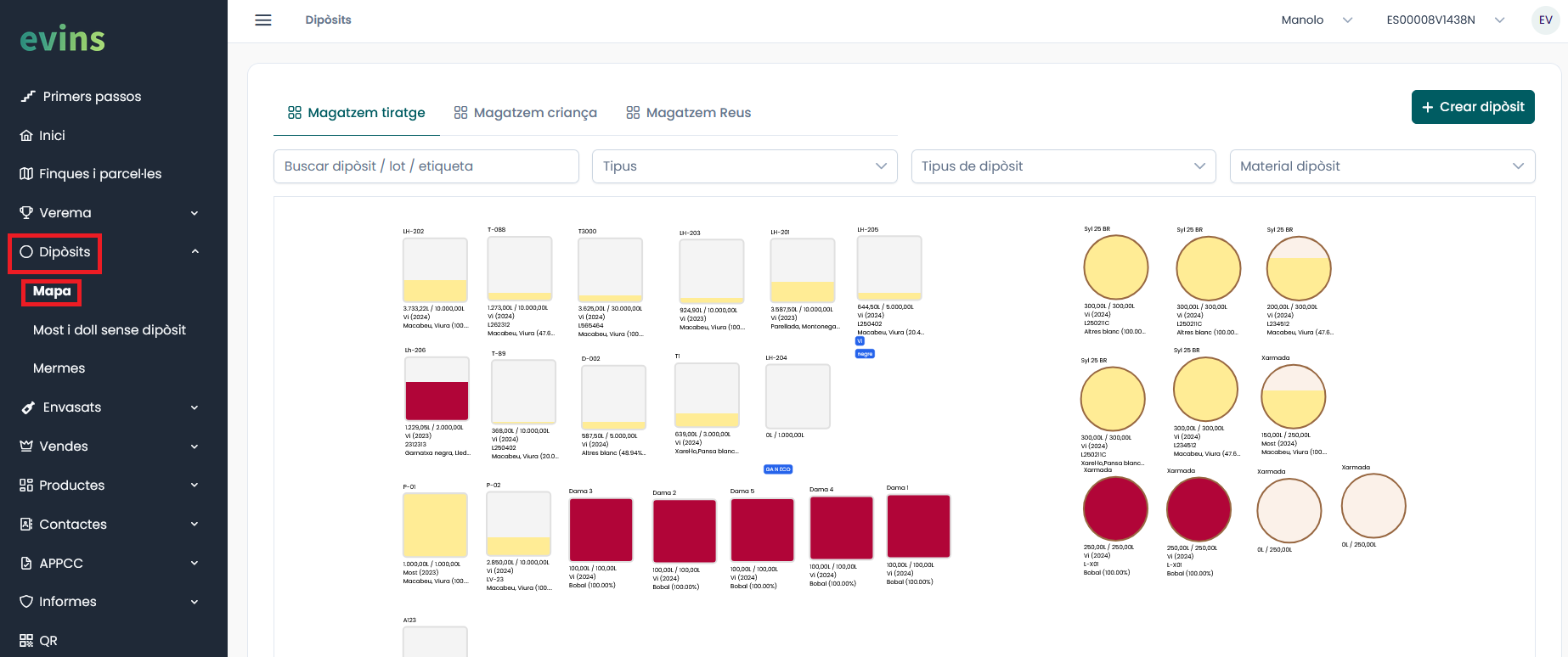
Task: Select the Dama 4 red tank
Action: click(x=842, y=528)
